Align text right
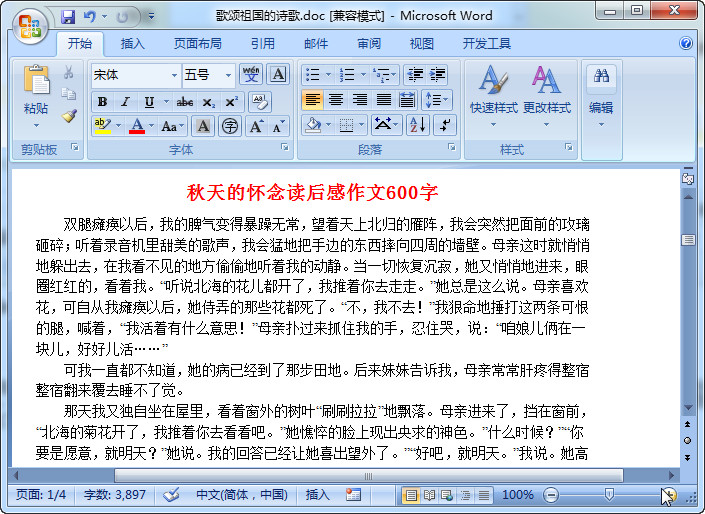This screenshot has width=705, height=514. click(x=360, y=99)
